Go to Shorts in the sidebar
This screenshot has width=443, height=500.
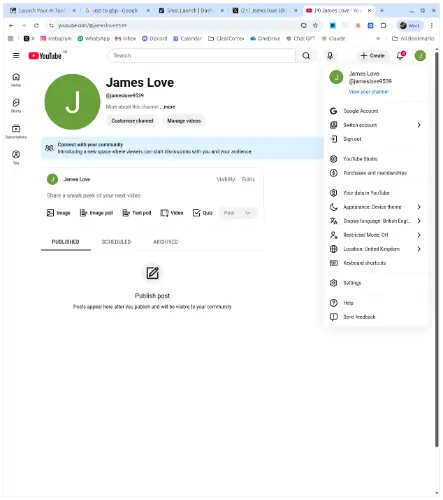(16, 105)
